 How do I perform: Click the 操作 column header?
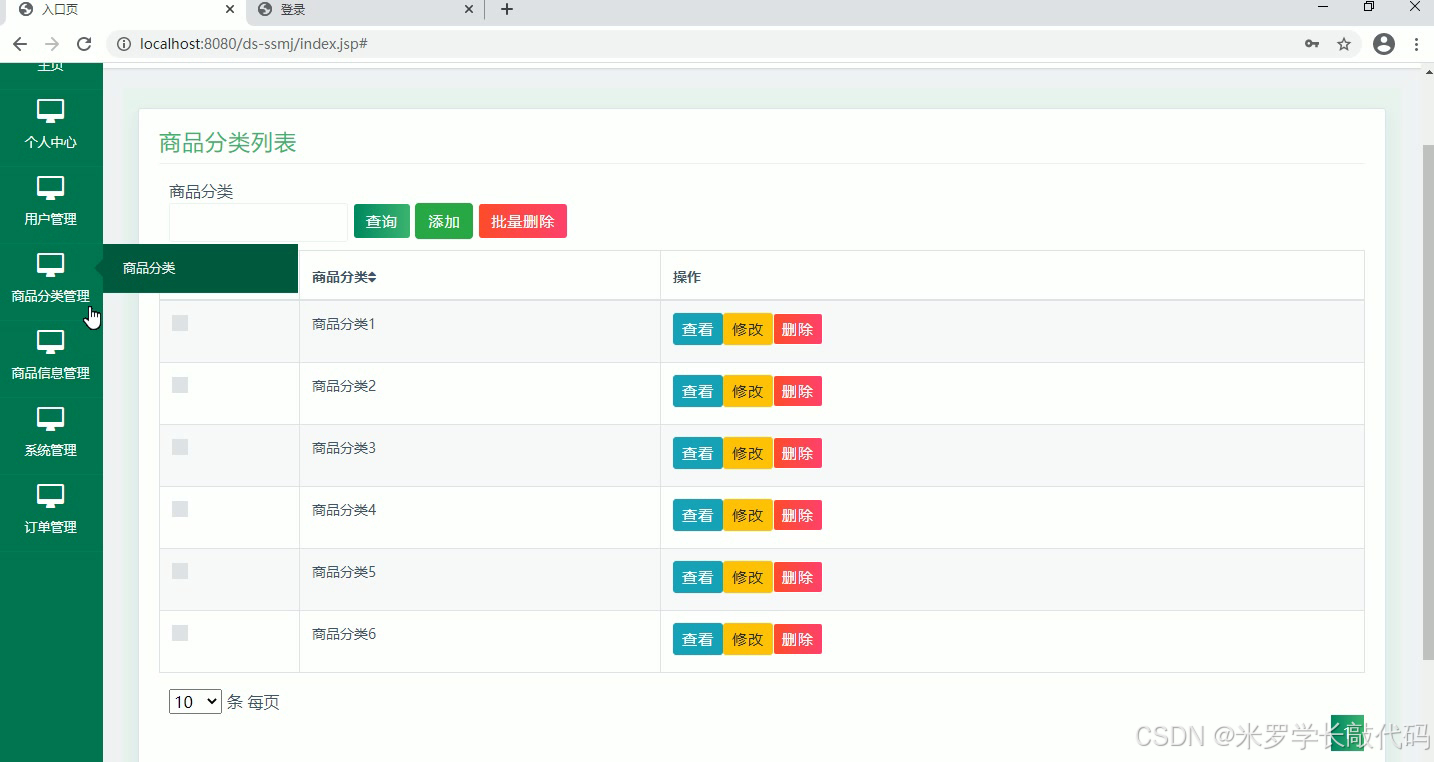point(687,277)
